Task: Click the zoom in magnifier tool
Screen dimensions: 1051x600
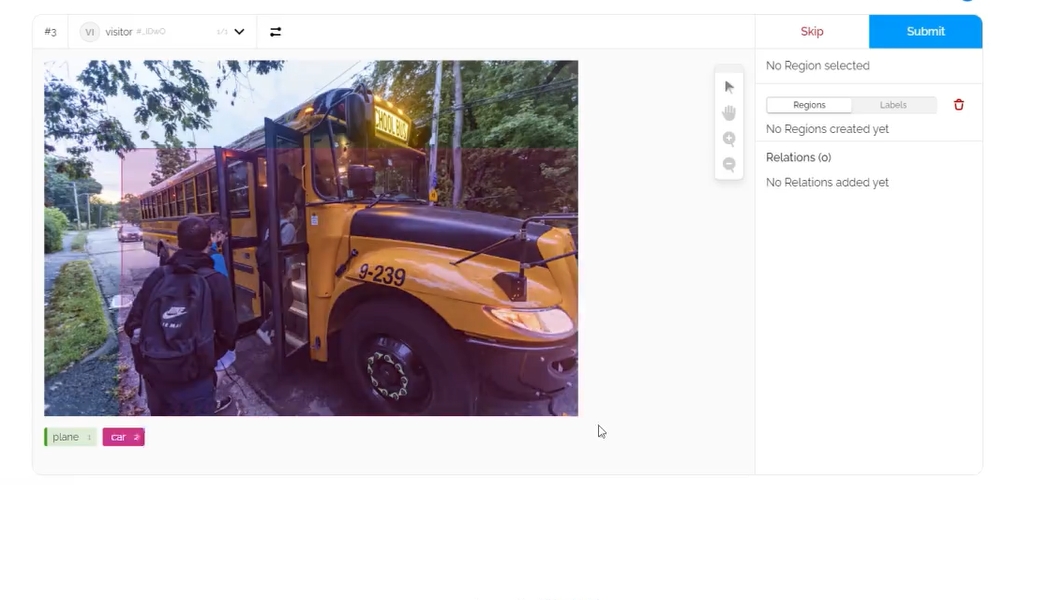Action: point(729,139)
